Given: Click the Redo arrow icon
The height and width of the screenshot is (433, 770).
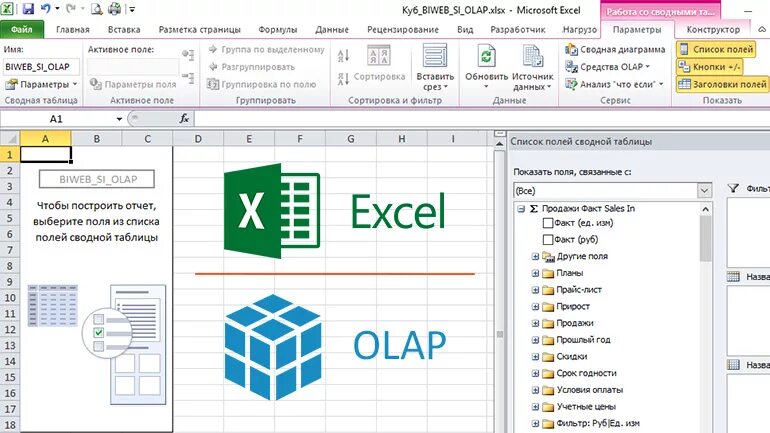Looking at the screenshot, I should pyautogui.click(x=71, y=9).
